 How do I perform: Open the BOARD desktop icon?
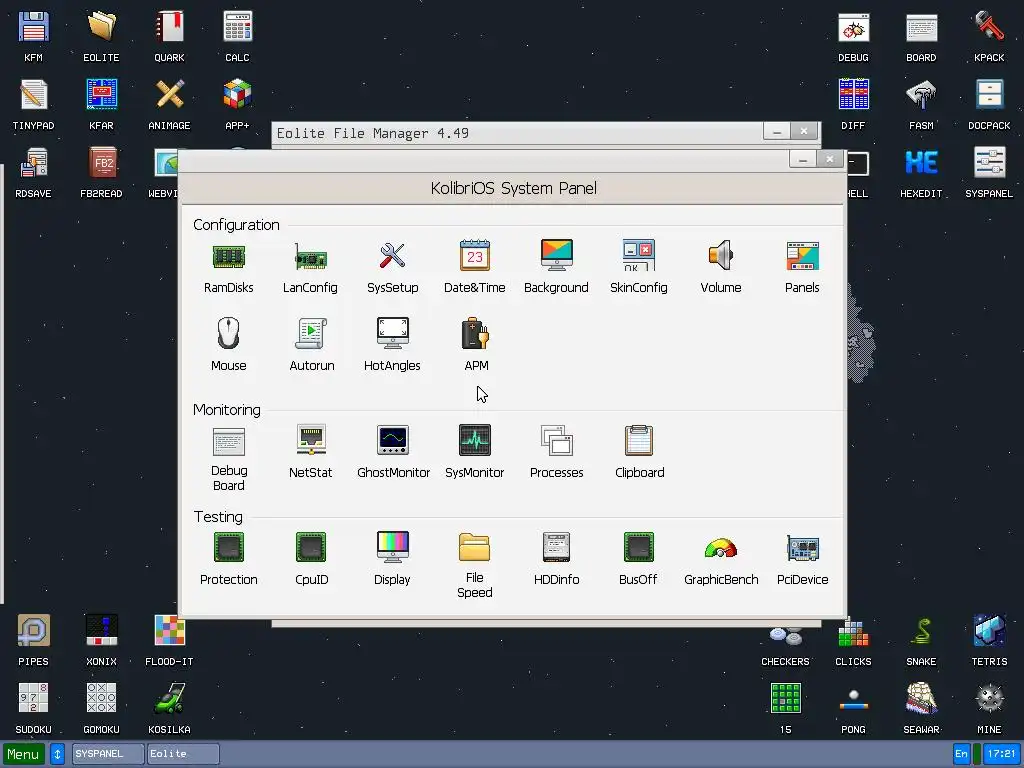(921, 27)
